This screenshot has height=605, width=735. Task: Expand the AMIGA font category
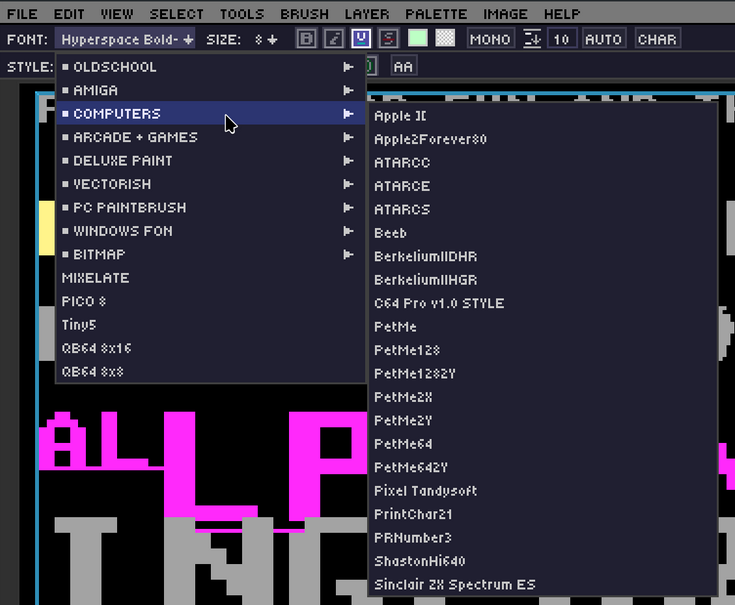tap(210, 90)
